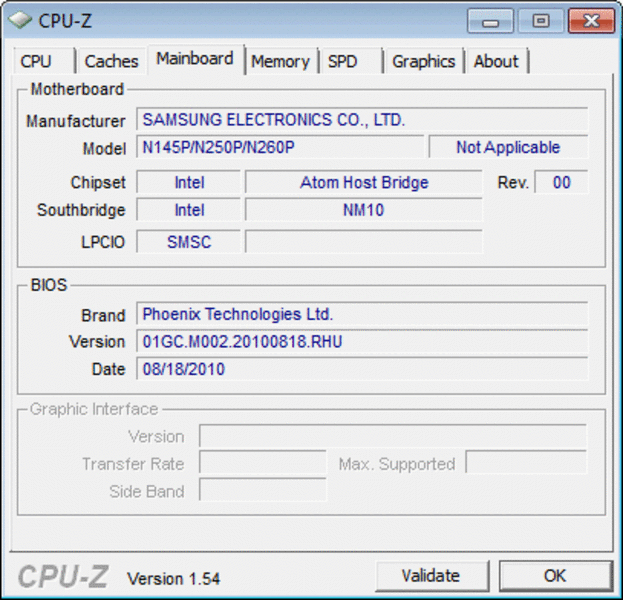623x600 pixels.
Task: Open the CPU tab
Action: pyautogui.click(x=44, y=61)
